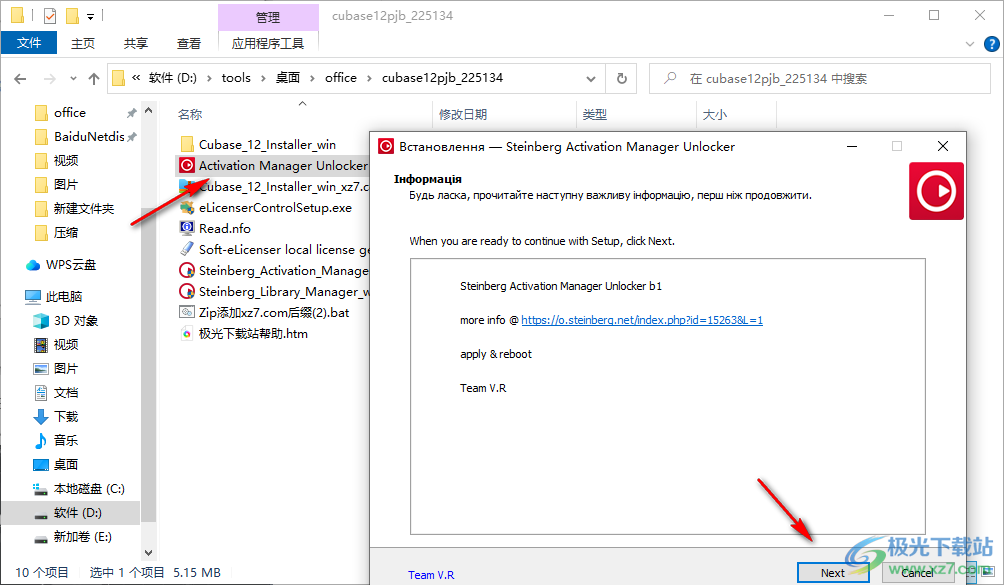This screenshot has width=1004, height=585.
Task: Click Steinberg_Library_Manager installer icon
Action: [186, 292]
